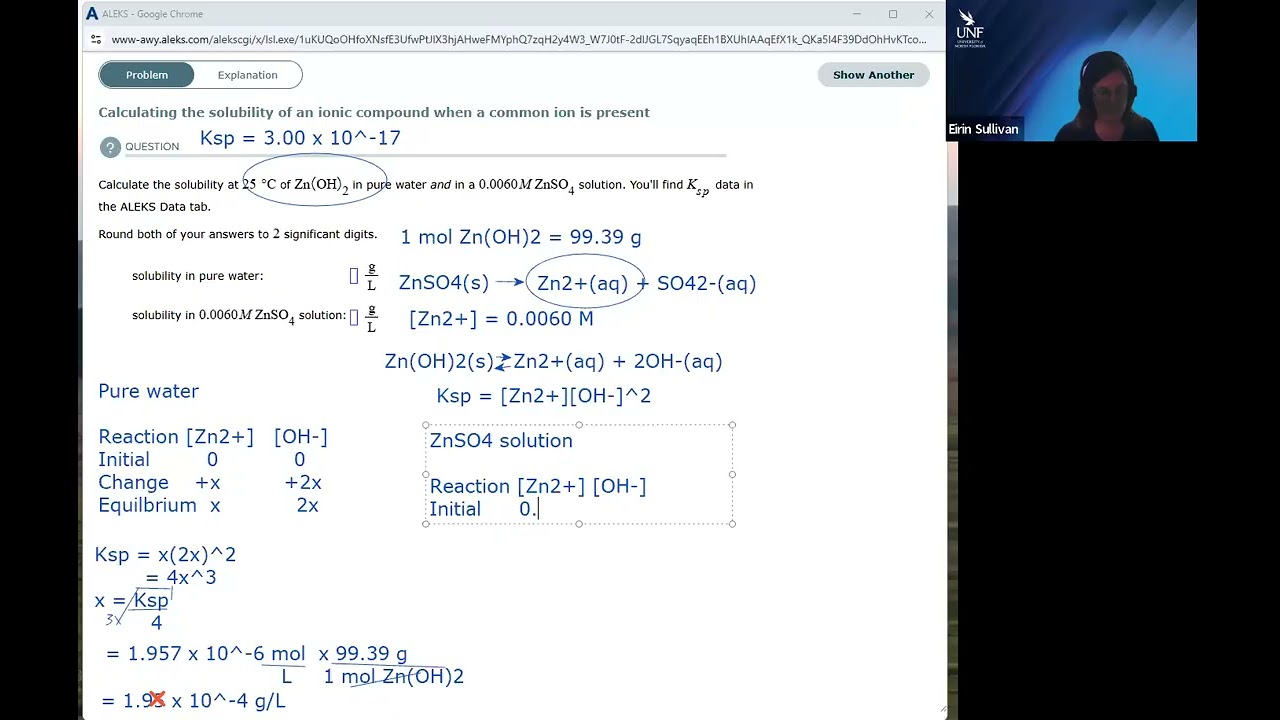Click the 'Ksp = 3.00 x 10^-17' annotation
Viewport: 1280px width, 720px height.
click(x=300, y=138)
